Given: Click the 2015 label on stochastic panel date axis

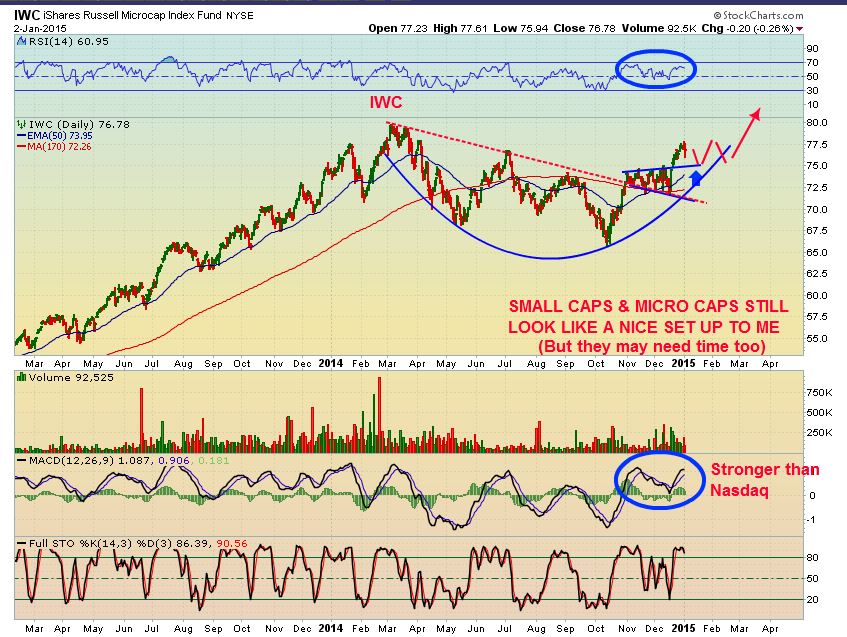Looking at the screenshot, I should tap(683, 628).
